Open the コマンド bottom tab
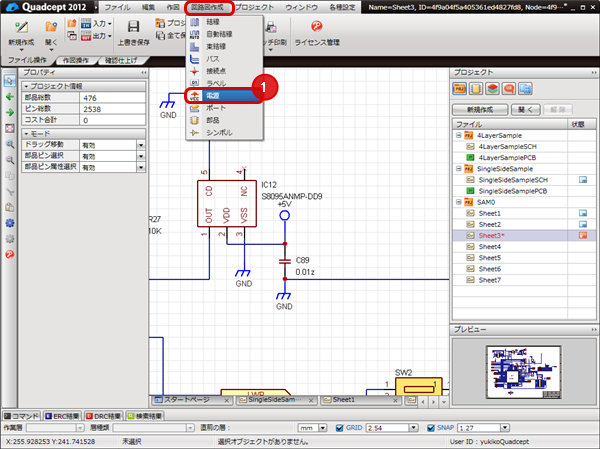The image size is (600, 449). pos(21,416)
